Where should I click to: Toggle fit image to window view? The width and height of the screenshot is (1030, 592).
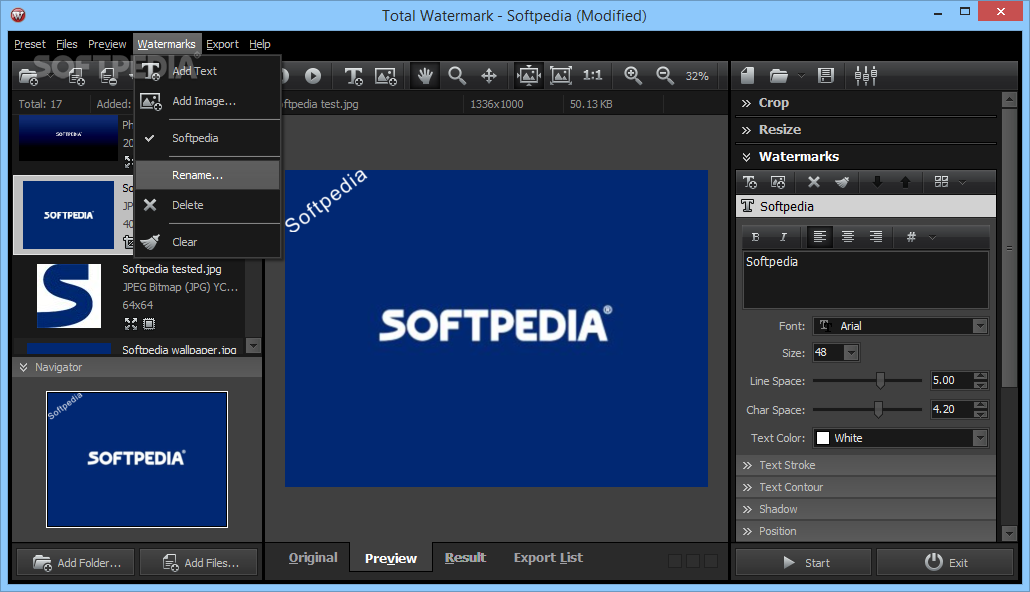click(x=529, y=76)
